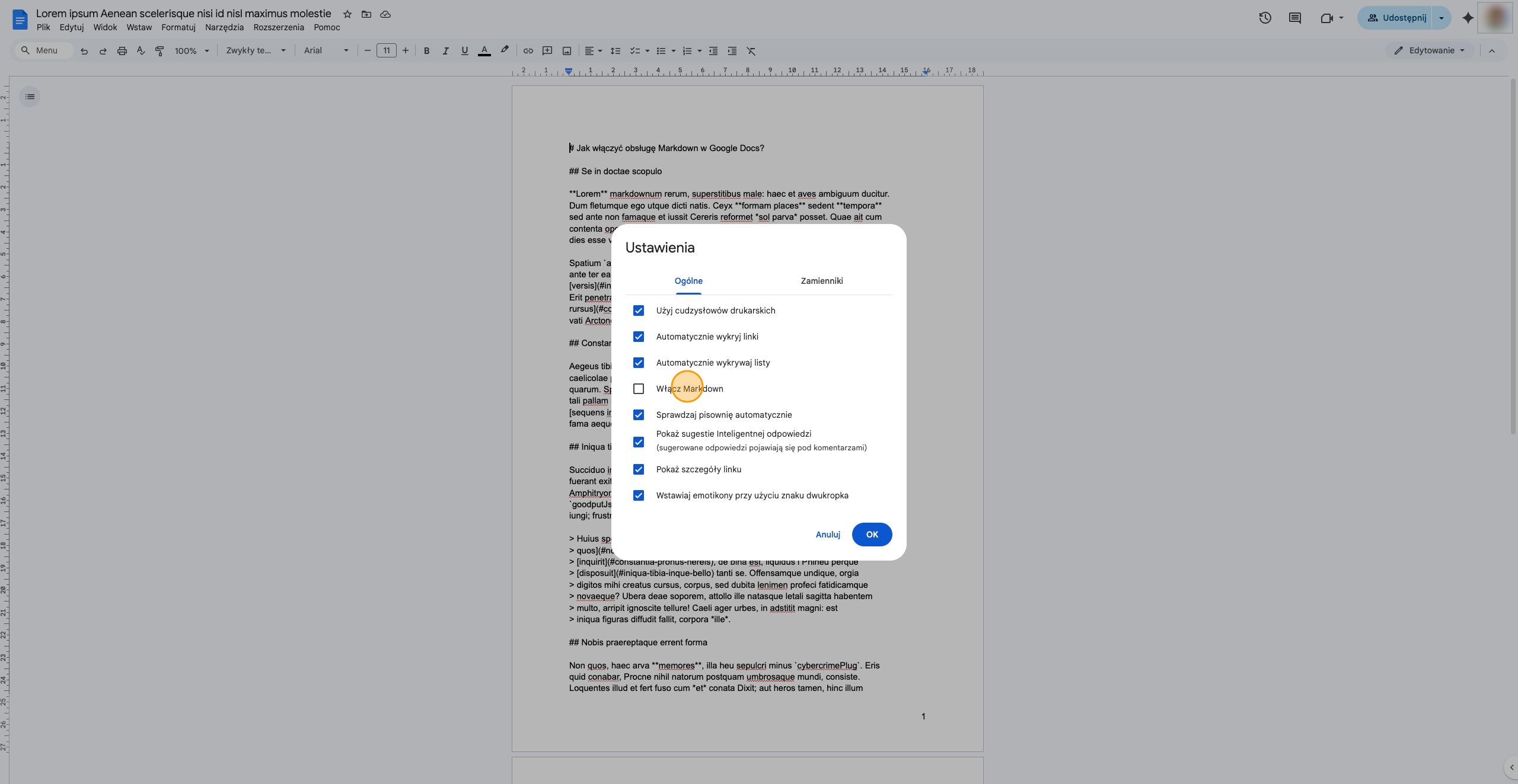Viewport: 1518px width, 784px height.
Task: Click the Udostępnij share button
Action: [1395, 18]
